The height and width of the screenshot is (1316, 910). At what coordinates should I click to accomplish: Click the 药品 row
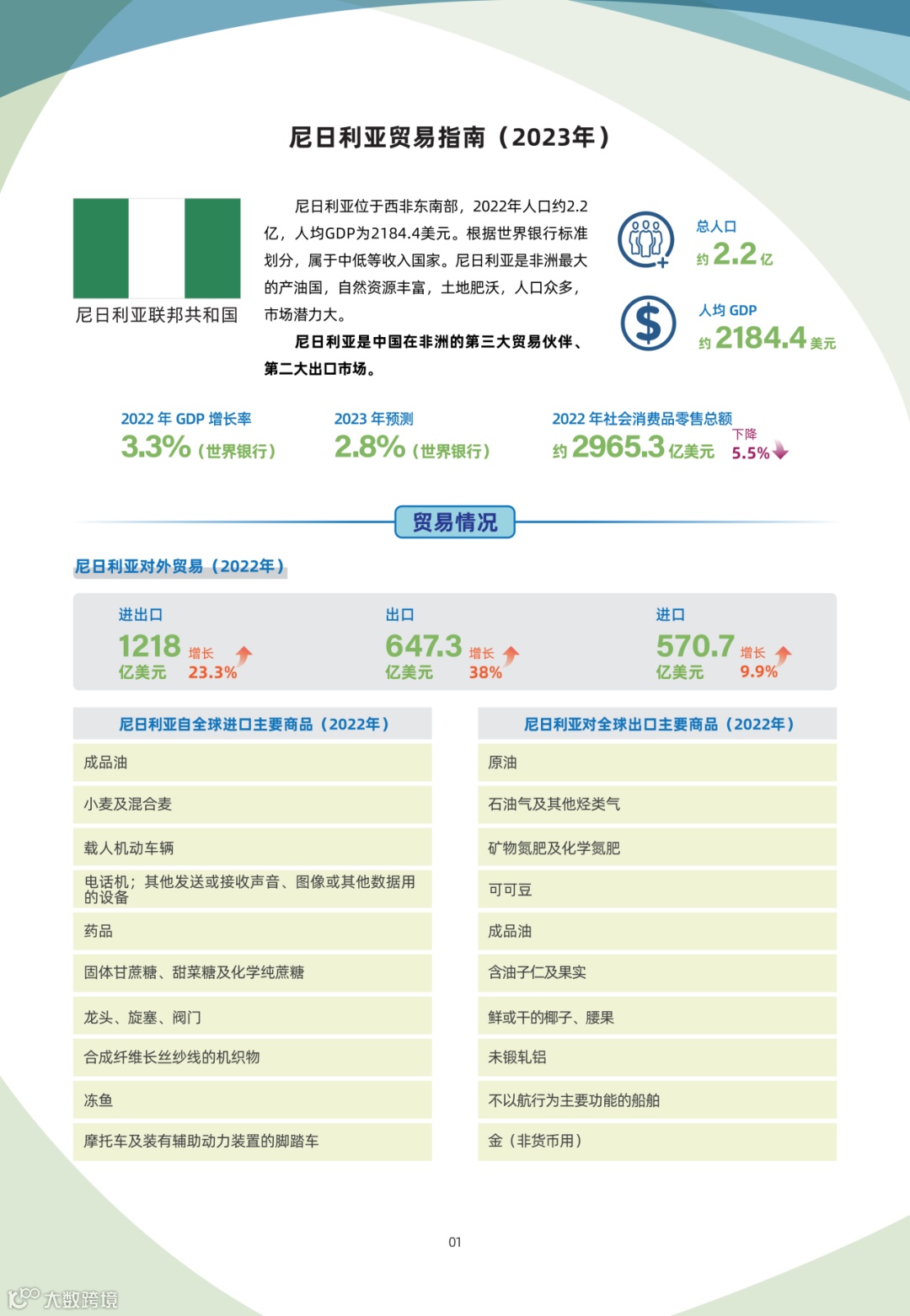pyautogui.click(x=253, y=931)
